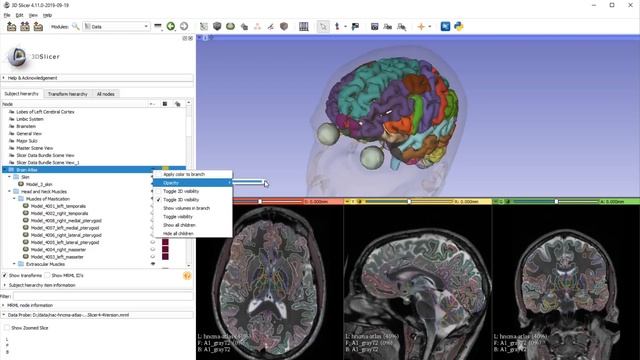Viewport: 640px width, 360px height.
Task: Open the view layout selector icon
Action: (304, 27)
